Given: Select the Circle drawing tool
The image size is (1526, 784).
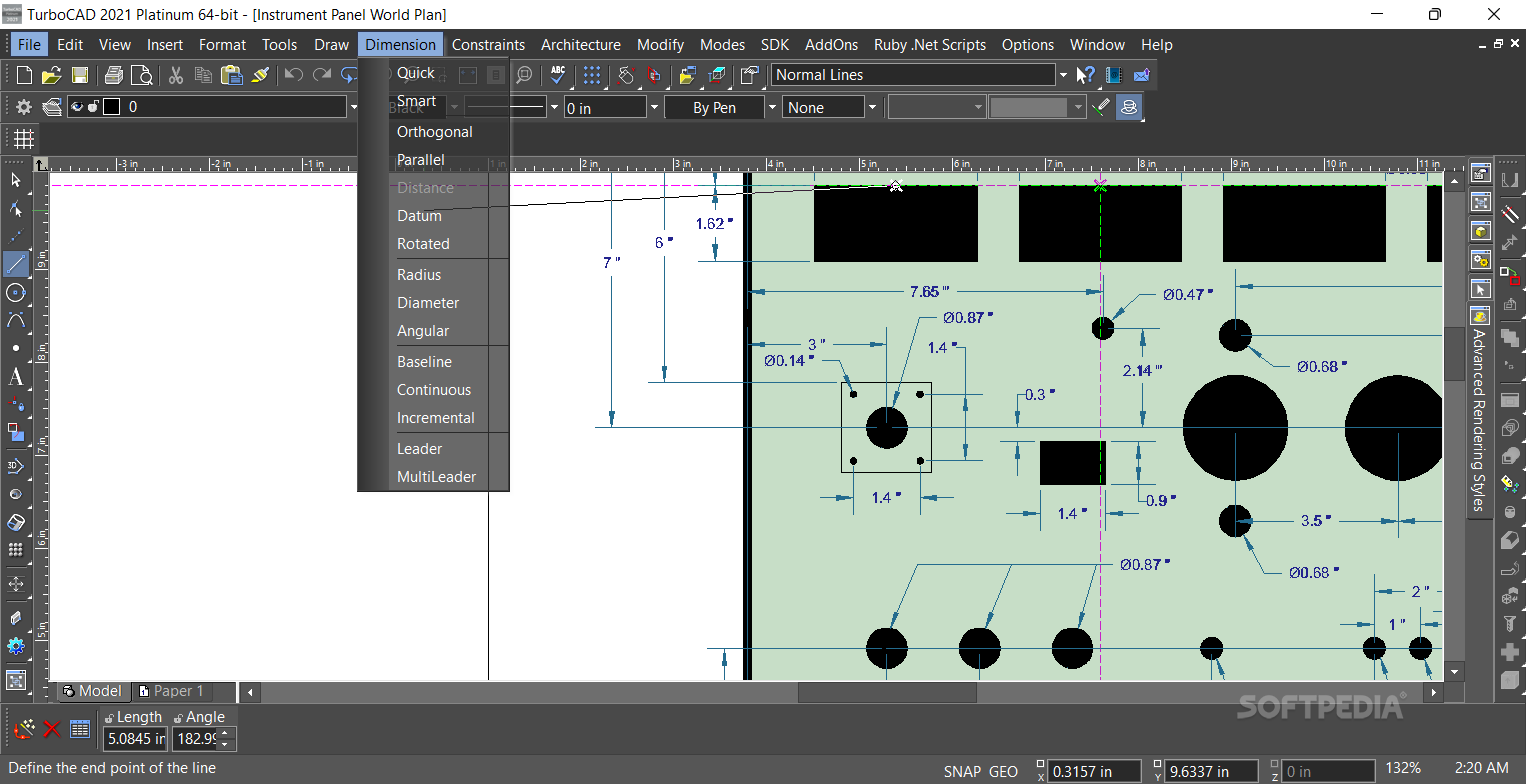Looking at the screenshot, I should [16, 292].
